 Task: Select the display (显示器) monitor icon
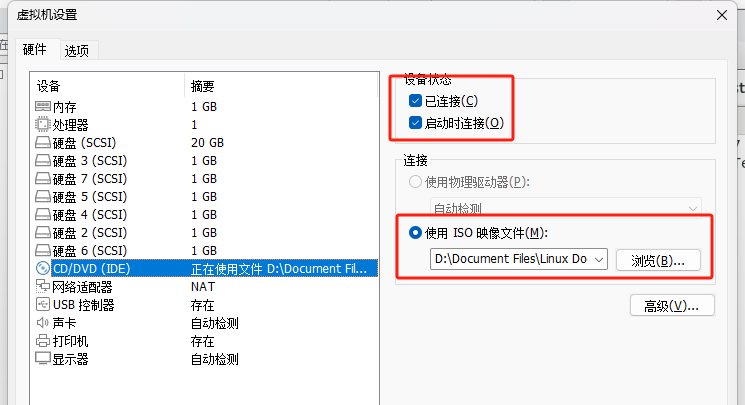43,358
